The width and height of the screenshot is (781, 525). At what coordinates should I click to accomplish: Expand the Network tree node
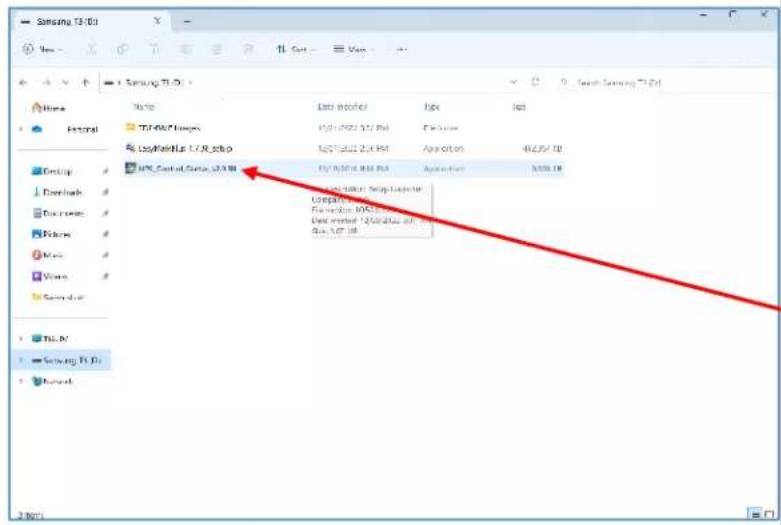click(x=21, y=382)
